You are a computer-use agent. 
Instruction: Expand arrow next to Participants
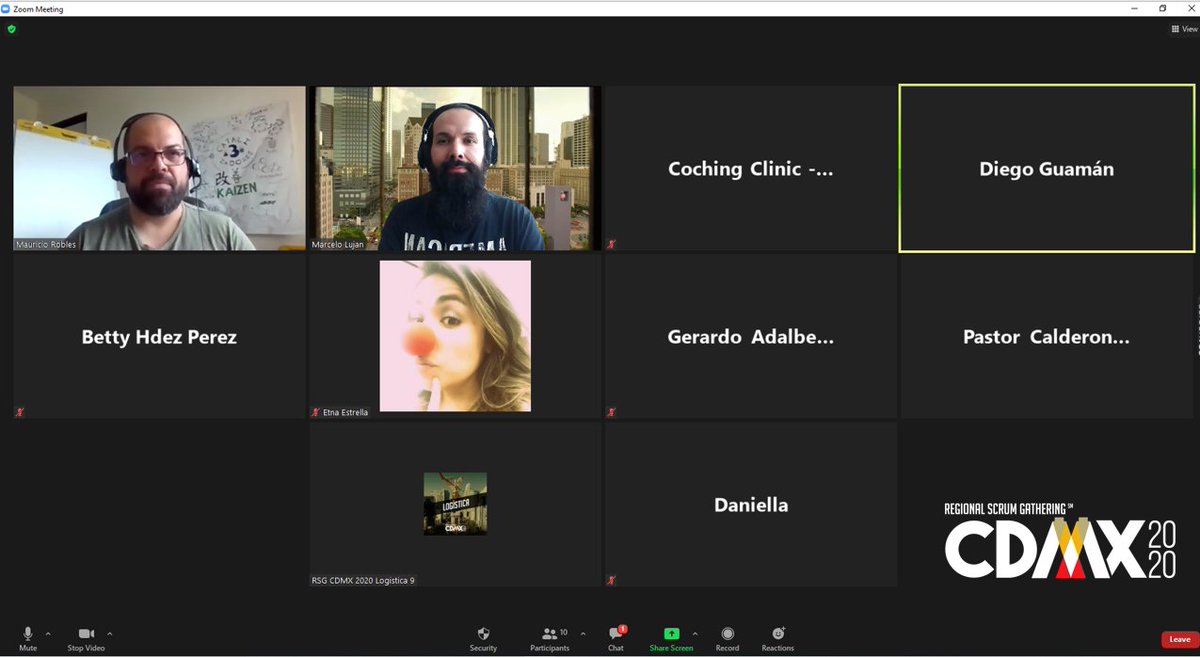[x=583, y=634]
